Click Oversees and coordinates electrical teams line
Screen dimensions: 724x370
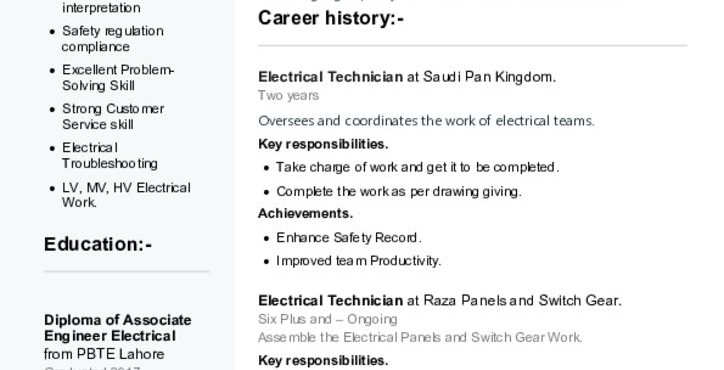tap(426, 121)
